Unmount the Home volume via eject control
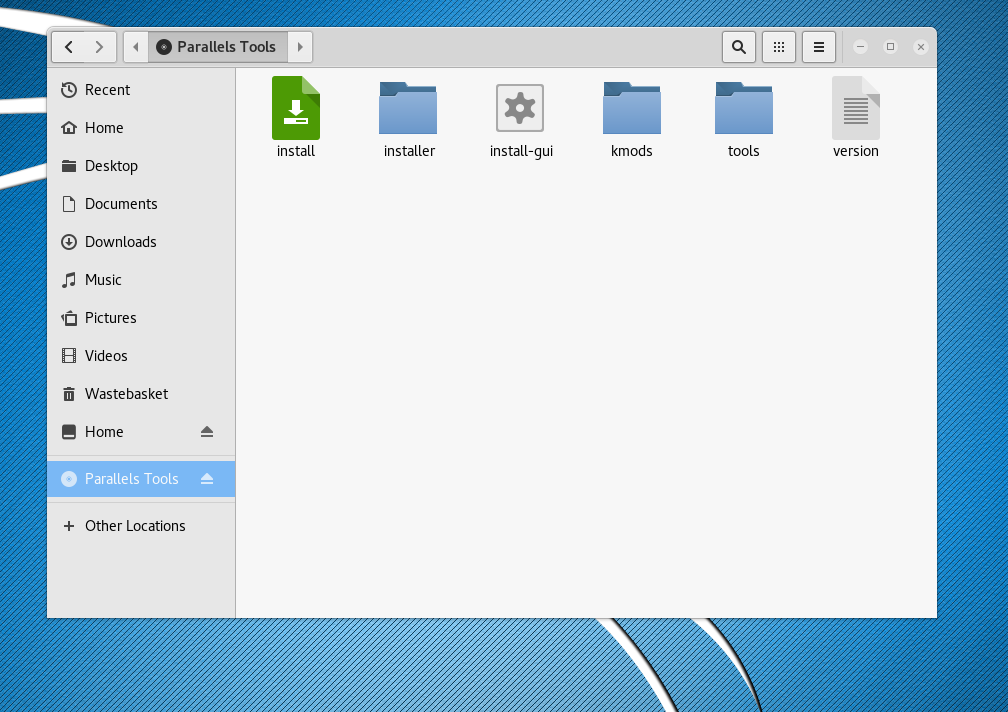Viewport: 1008px width, 712px height. [x=207, y=431]
